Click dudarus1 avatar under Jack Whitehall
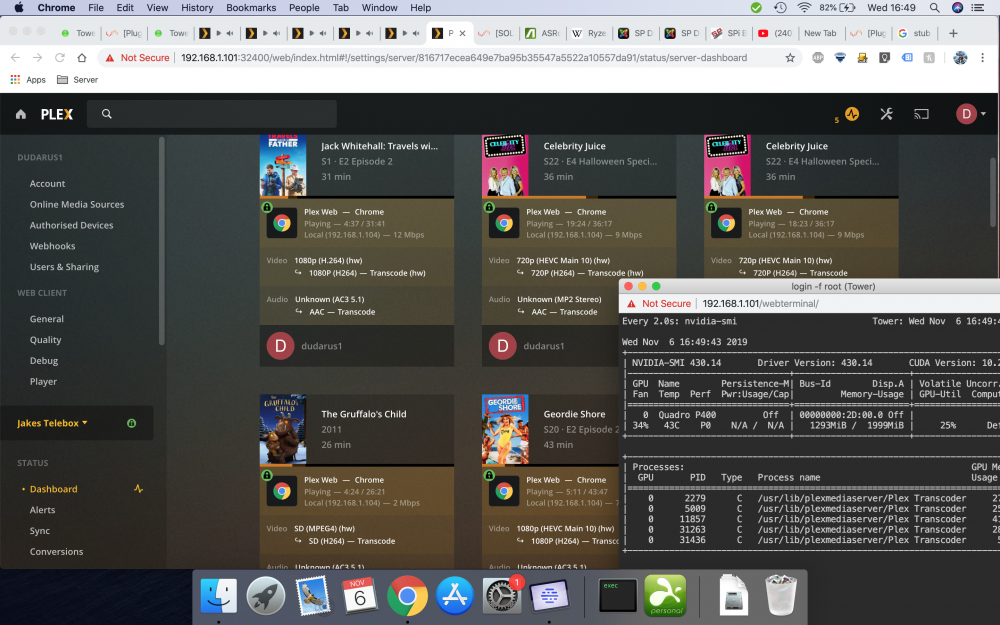This screenshot has width=1000, height=625. pos(280,346)
